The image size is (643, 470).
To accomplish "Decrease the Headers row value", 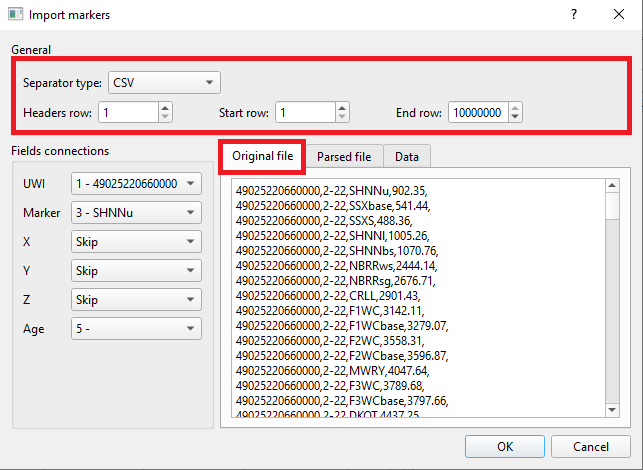I will tap(165, 118).
